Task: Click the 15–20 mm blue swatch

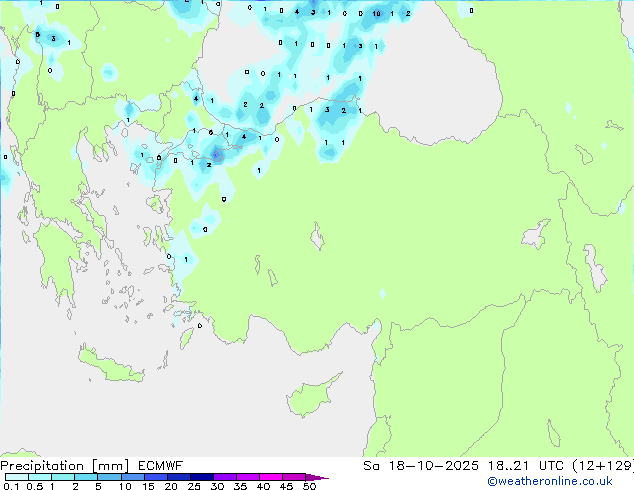Action: click(x=156, y=477)
